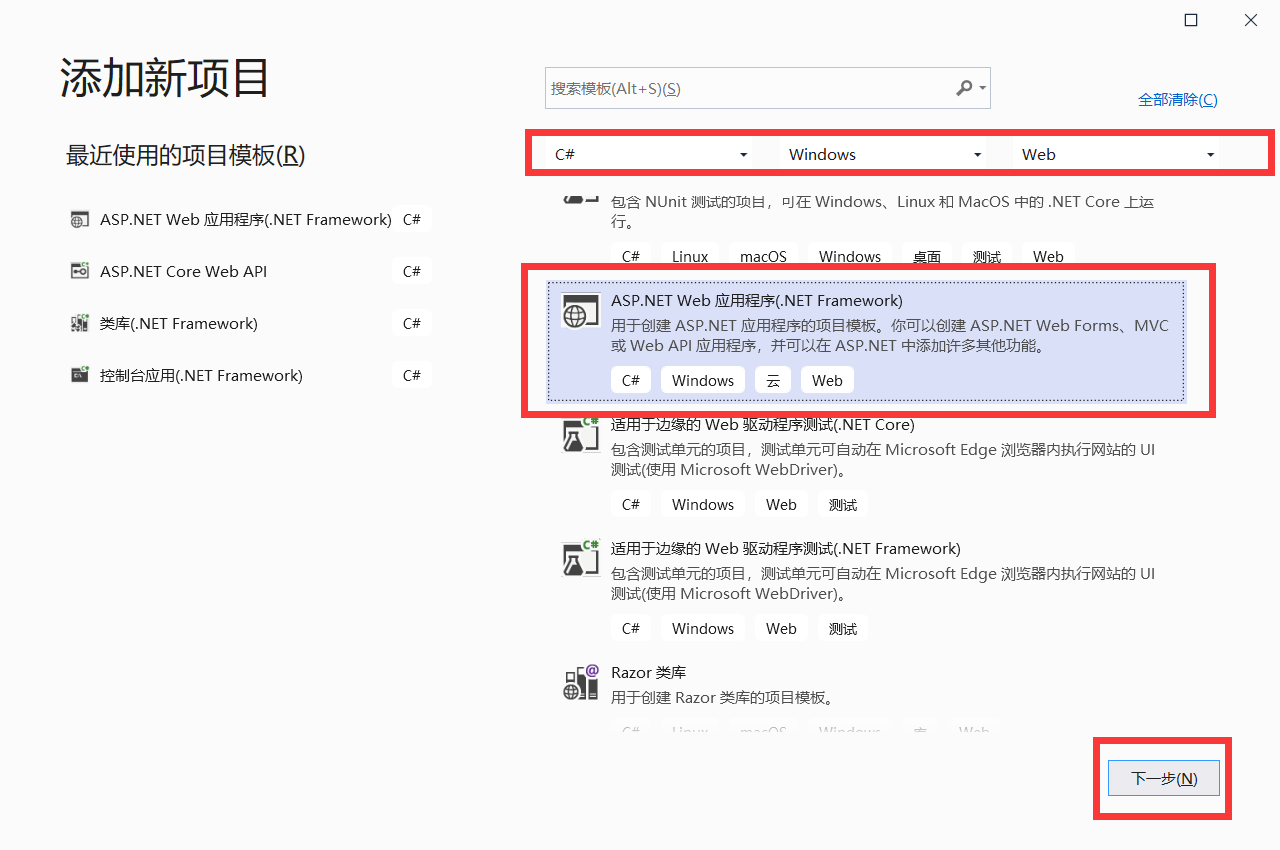Click the Windows tag on ASP.NET Web 应用程序 template

[x=703, y=381]
